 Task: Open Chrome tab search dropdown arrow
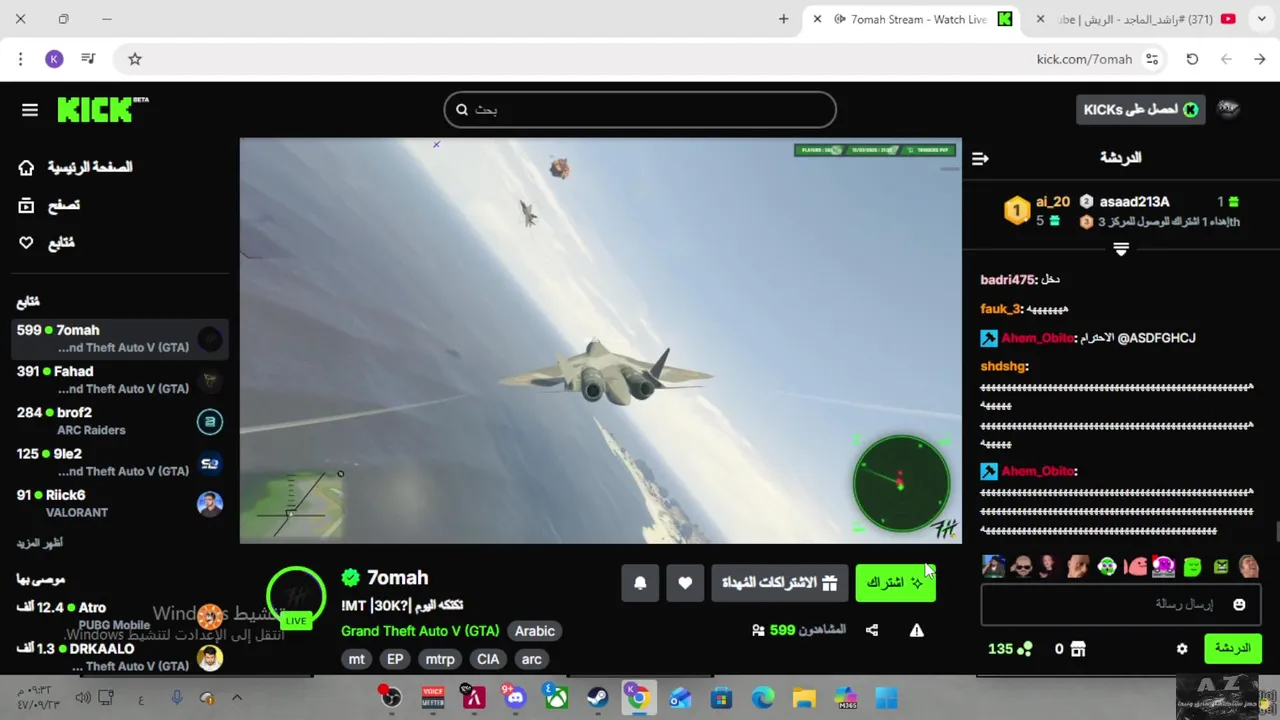(1262, 19)
